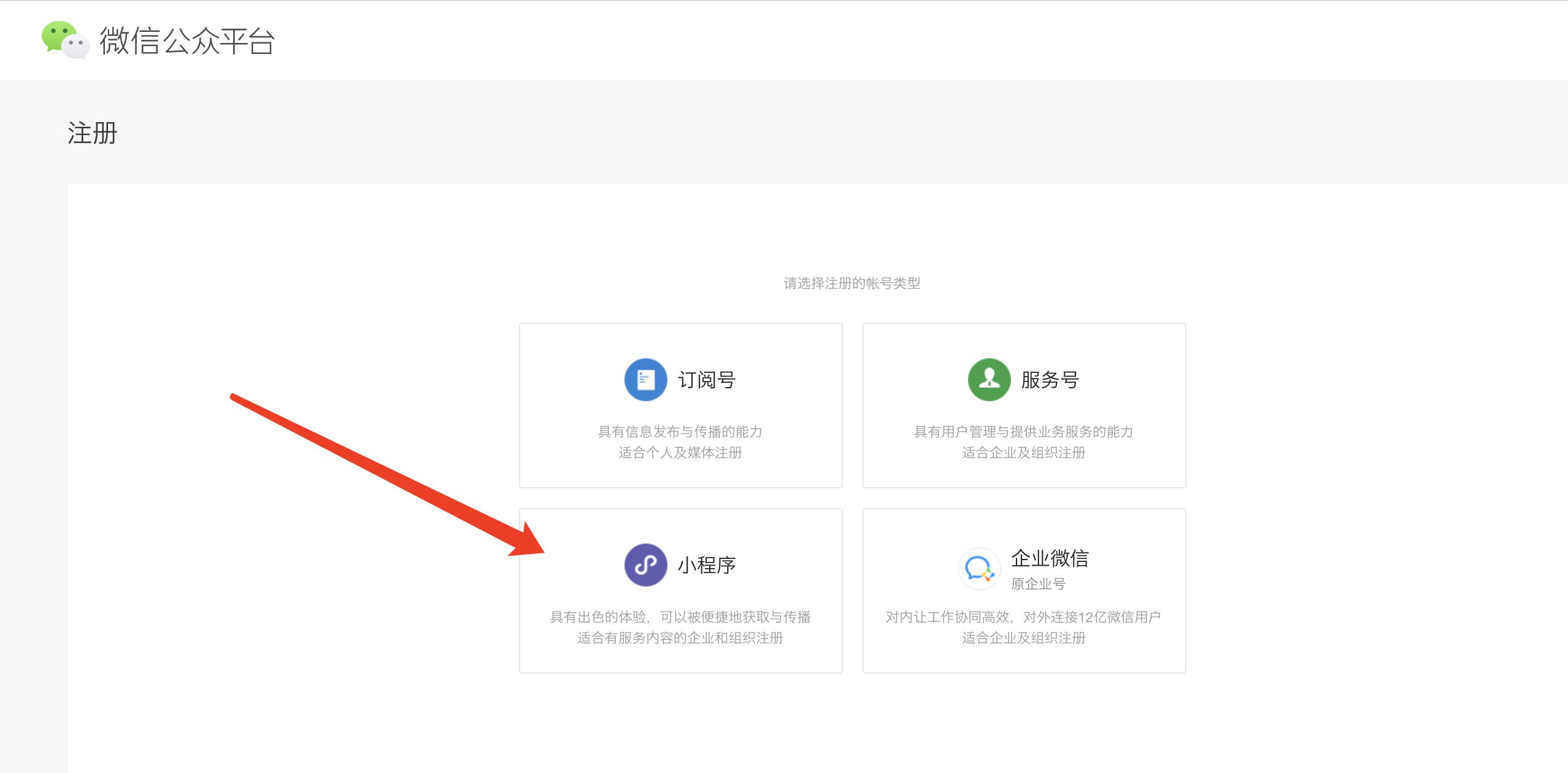This screenshot has height=773, width=1568.
Task: Select the 订阅号 title text
Action: (x=707, y=380)
